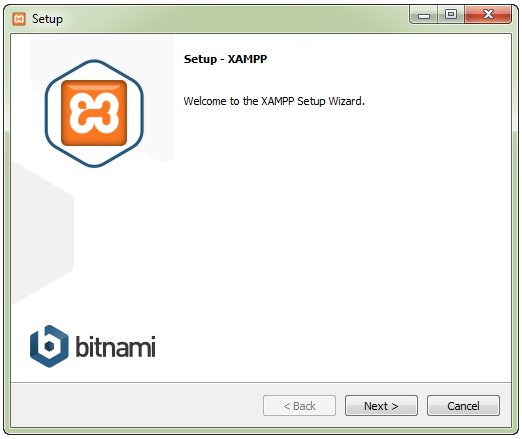Screen dimensions: 522x439
Task: Click the 'Setup - XAMPP' heading
Action: (x=225, y=59)
